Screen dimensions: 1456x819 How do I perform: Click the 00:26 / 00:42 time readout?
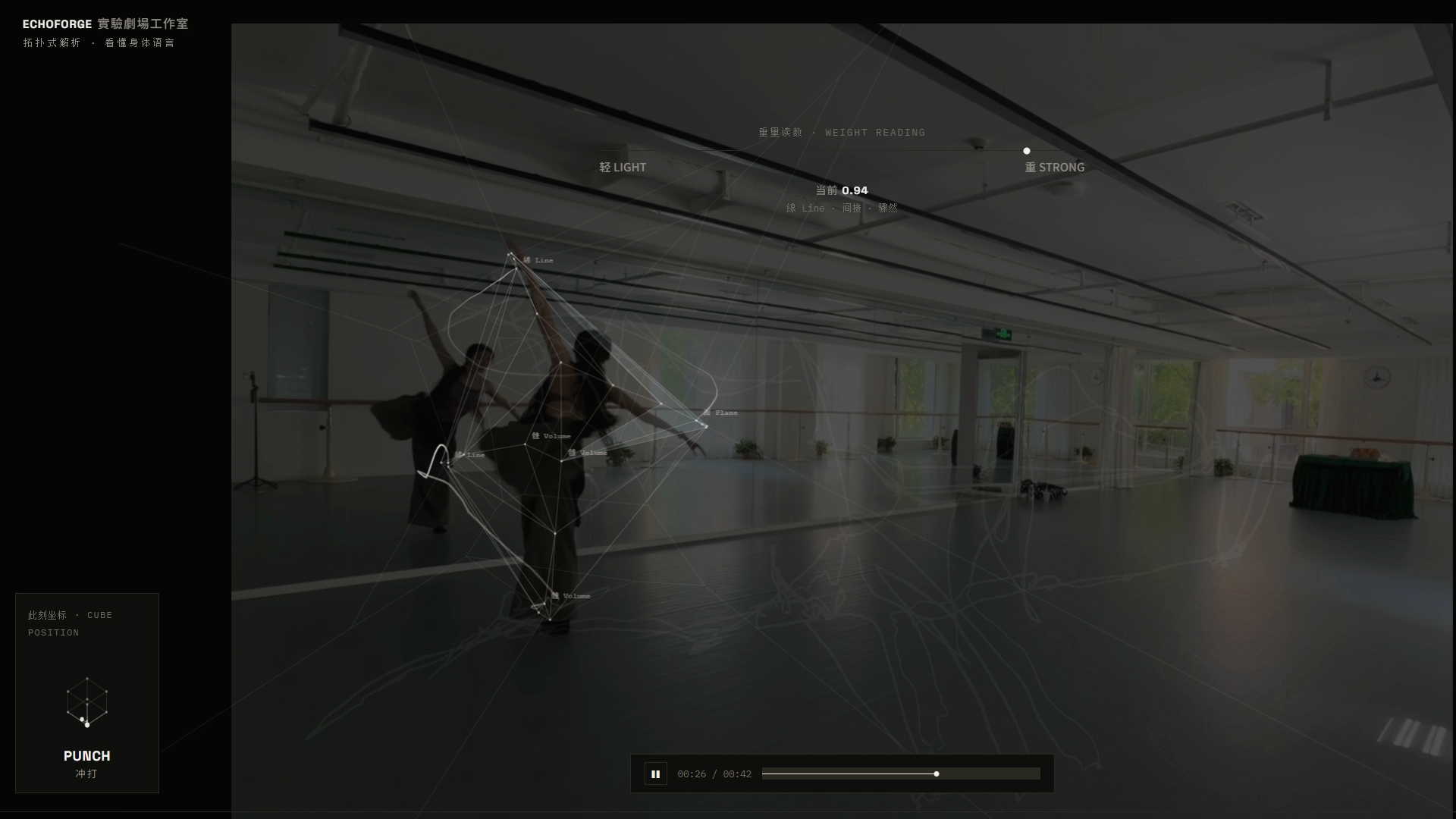[714, 774]
